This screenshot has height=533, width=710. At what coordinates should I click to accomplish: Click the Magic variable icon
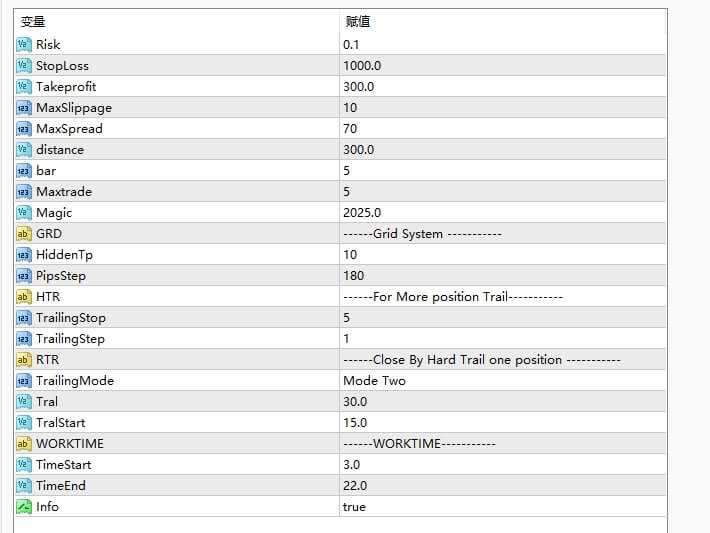tap(24, 213)
